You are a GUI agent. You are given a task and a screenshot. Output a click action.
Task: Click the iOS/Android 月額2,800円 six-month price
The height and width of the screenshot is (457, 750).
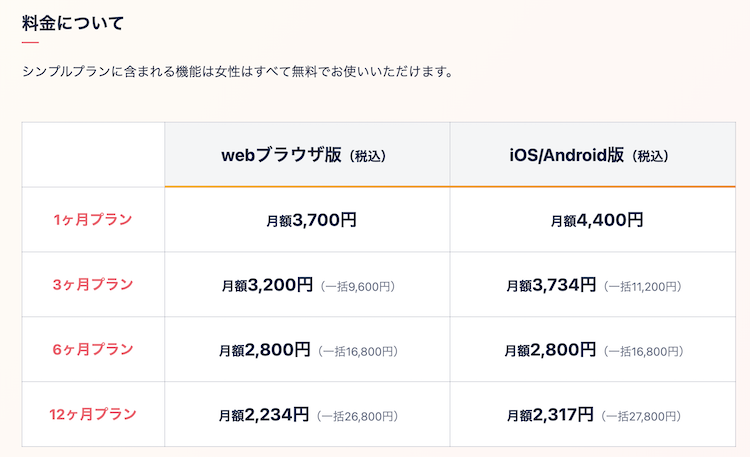[550, 350]
